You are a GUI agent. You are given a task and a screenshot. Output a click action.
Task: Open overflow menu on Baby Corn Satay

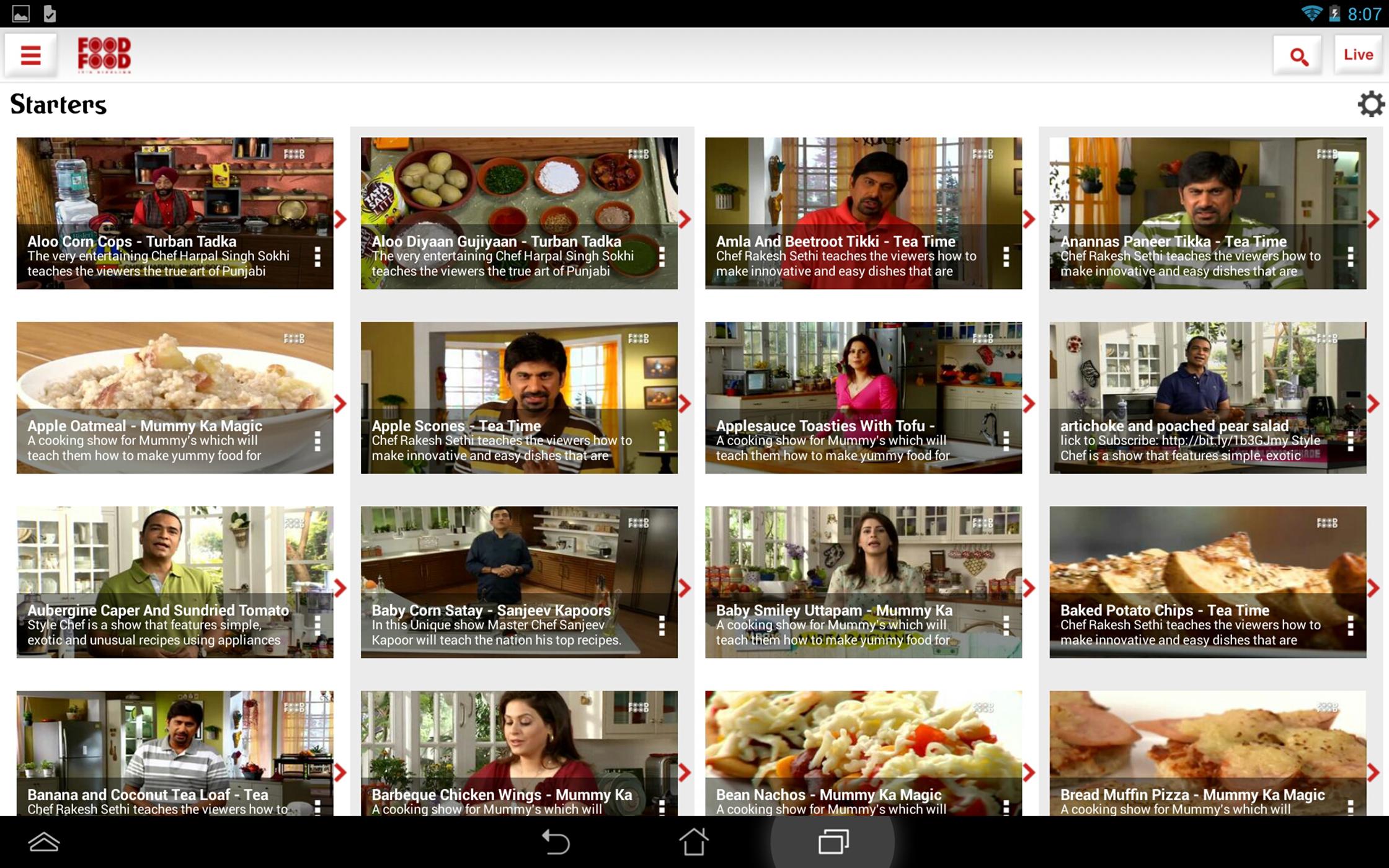[662, 626]
